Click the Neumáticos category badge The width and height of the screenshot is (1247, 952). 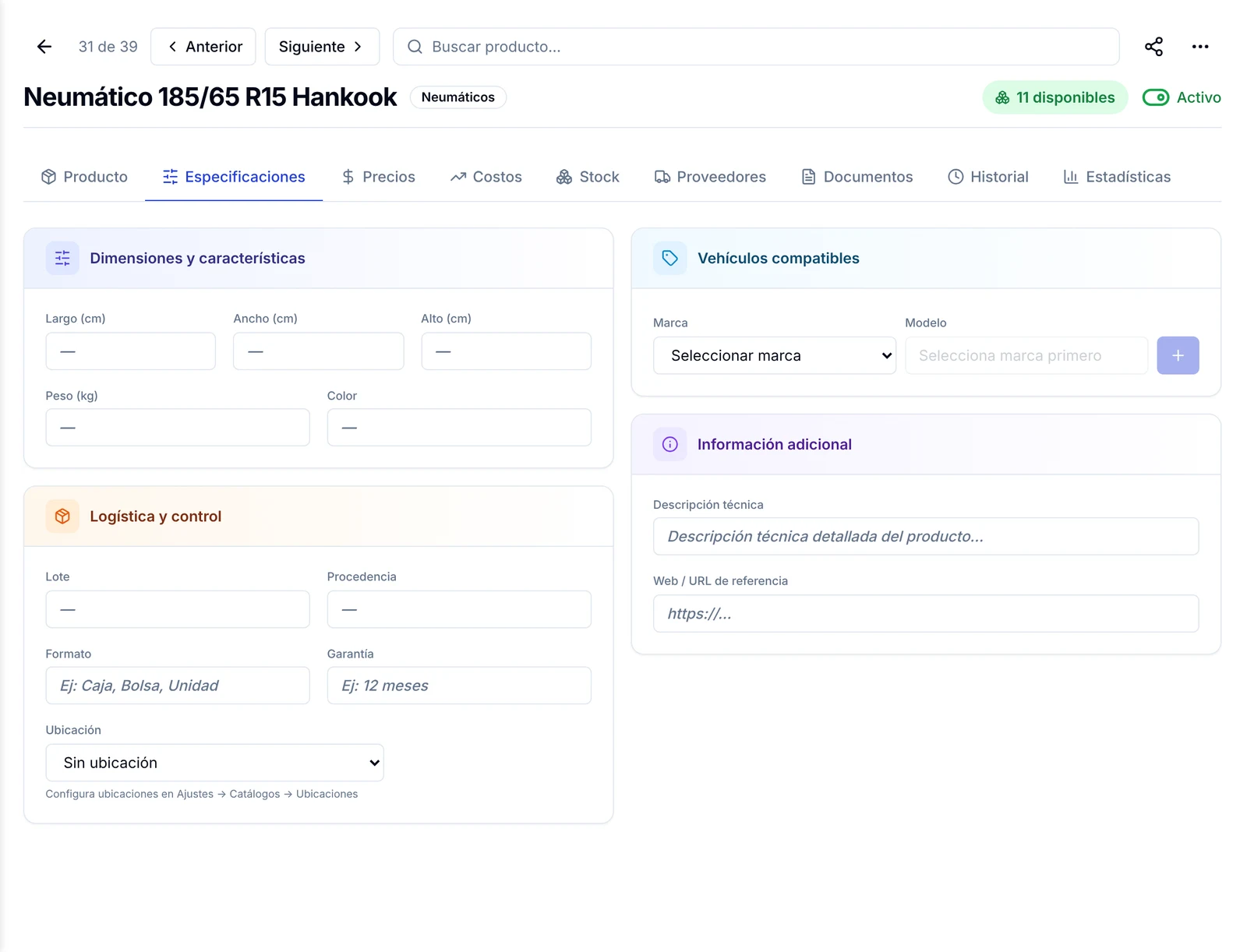(458, 97)
